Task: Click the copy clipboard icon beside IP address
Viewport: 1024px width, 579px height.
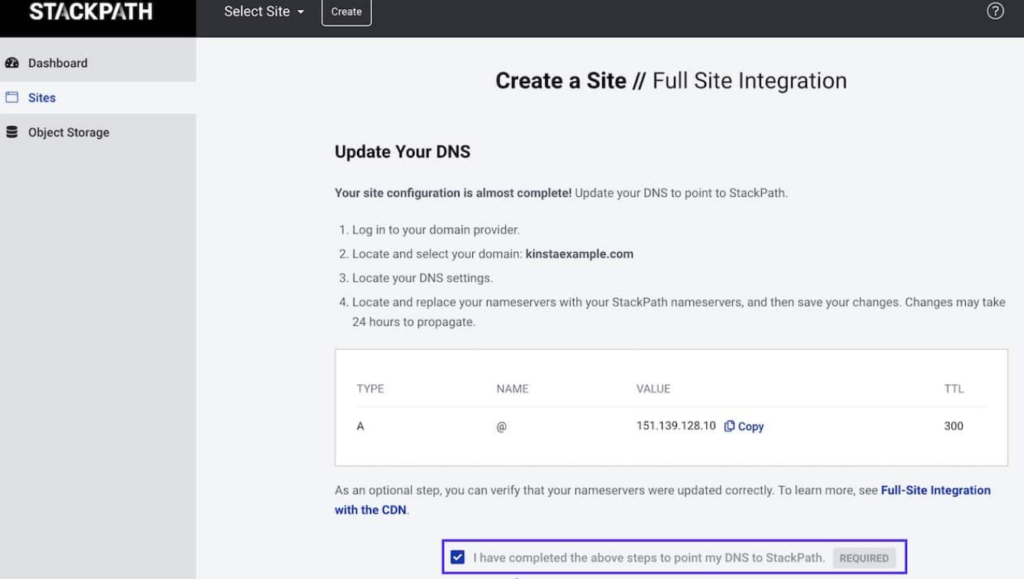Action: point(729,426)
